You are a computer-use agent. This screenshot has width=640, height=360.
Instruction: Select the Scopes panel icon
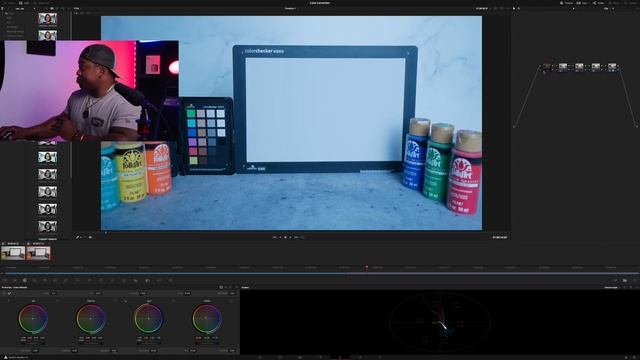pos(625,280)
